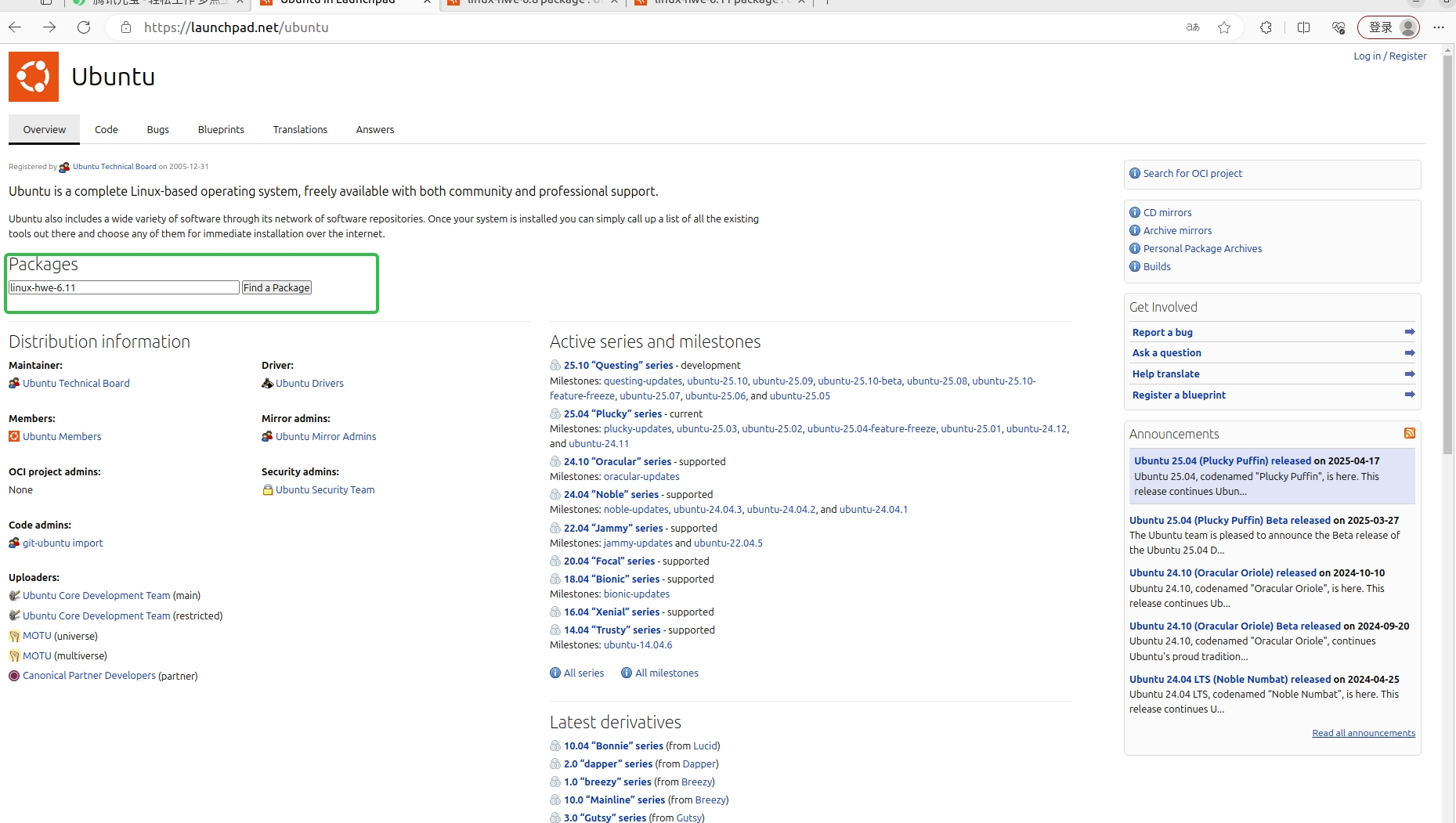
Task: Toggle split screen icon in toolbar
Action: [x=1303, y=27]
